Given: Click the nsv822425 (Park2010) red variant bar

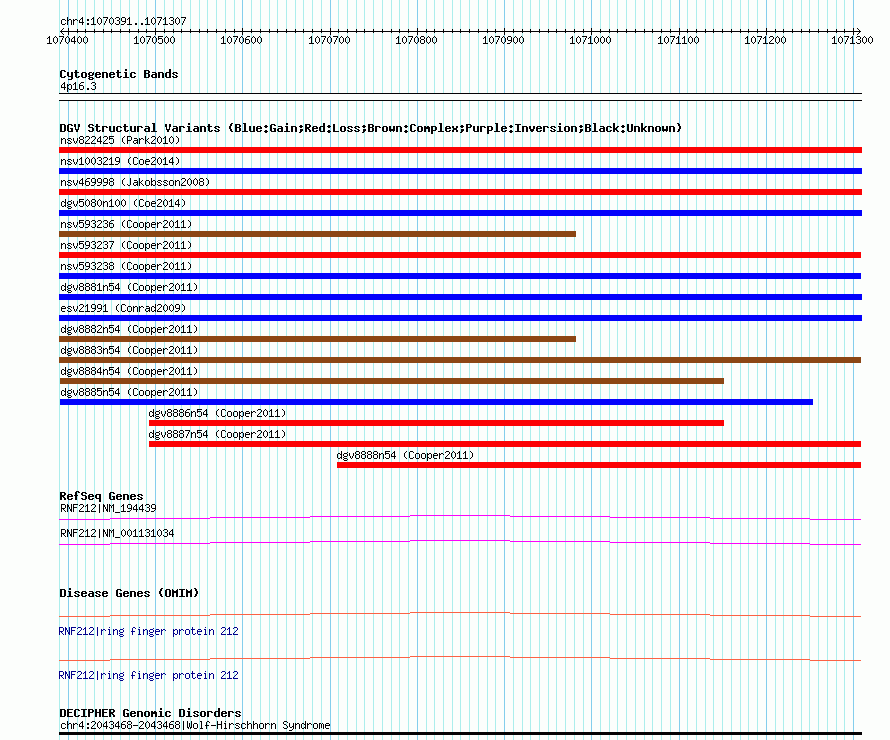Looking at the screenshot, I should click(x=460, y=150).
